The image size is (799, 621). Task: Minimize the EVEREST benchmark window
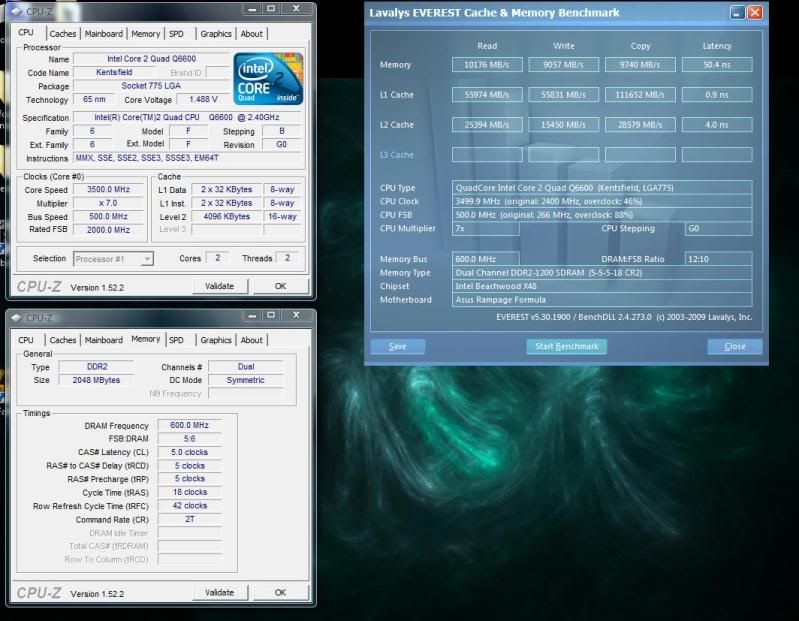point(737,13)
